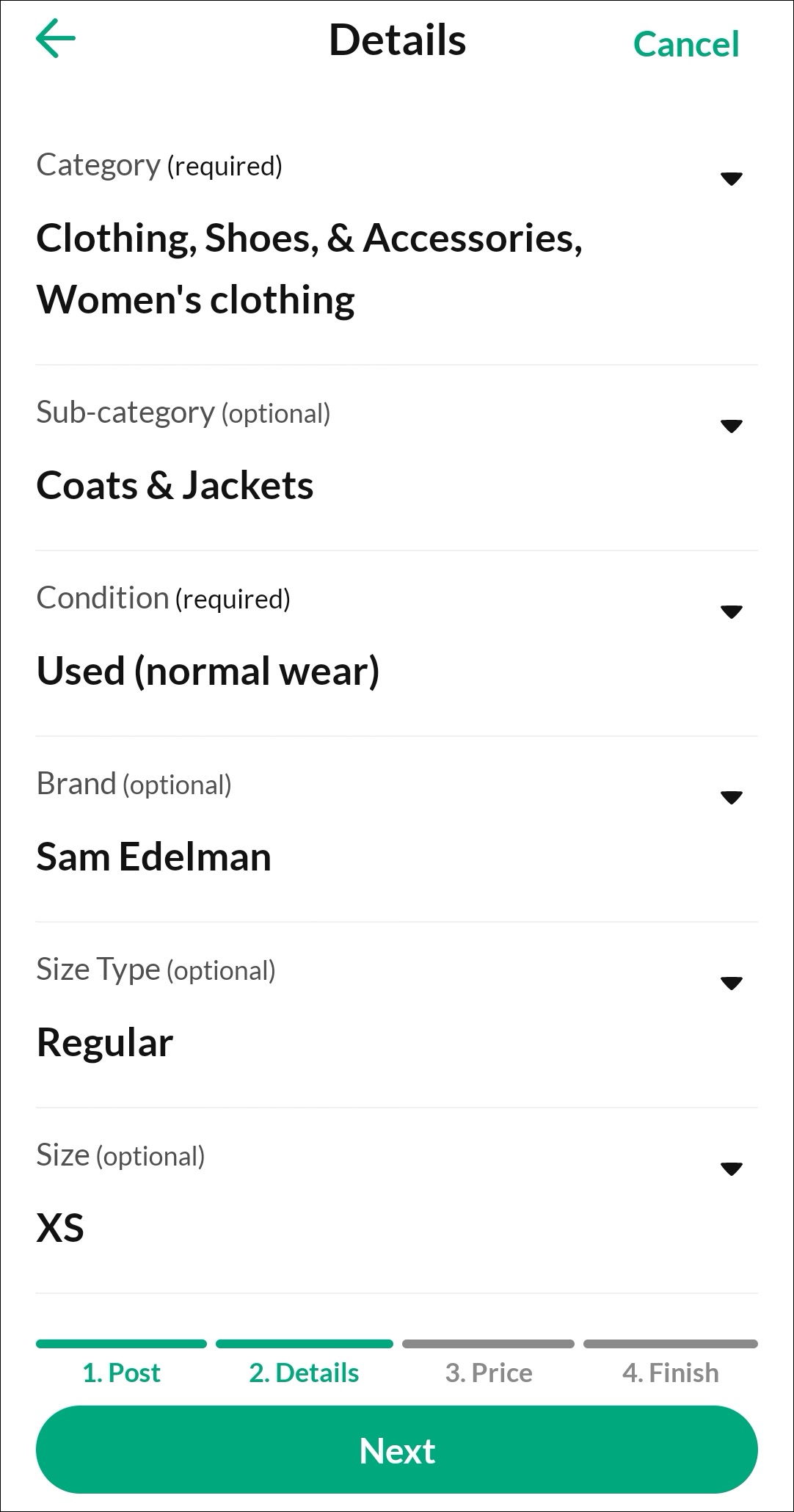
Task: Expand the Size dropdown arrow
Action: tap(731, 1168)
